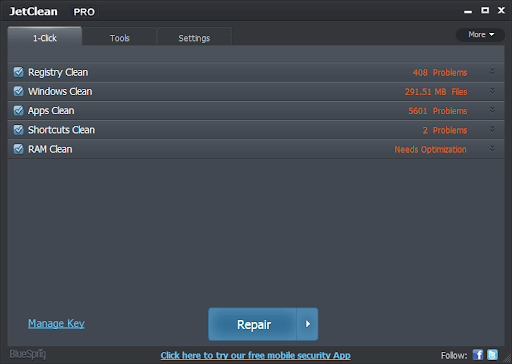Click the Repair button
This screenshot has height=364, width=512.
click(x=253, y=324)
